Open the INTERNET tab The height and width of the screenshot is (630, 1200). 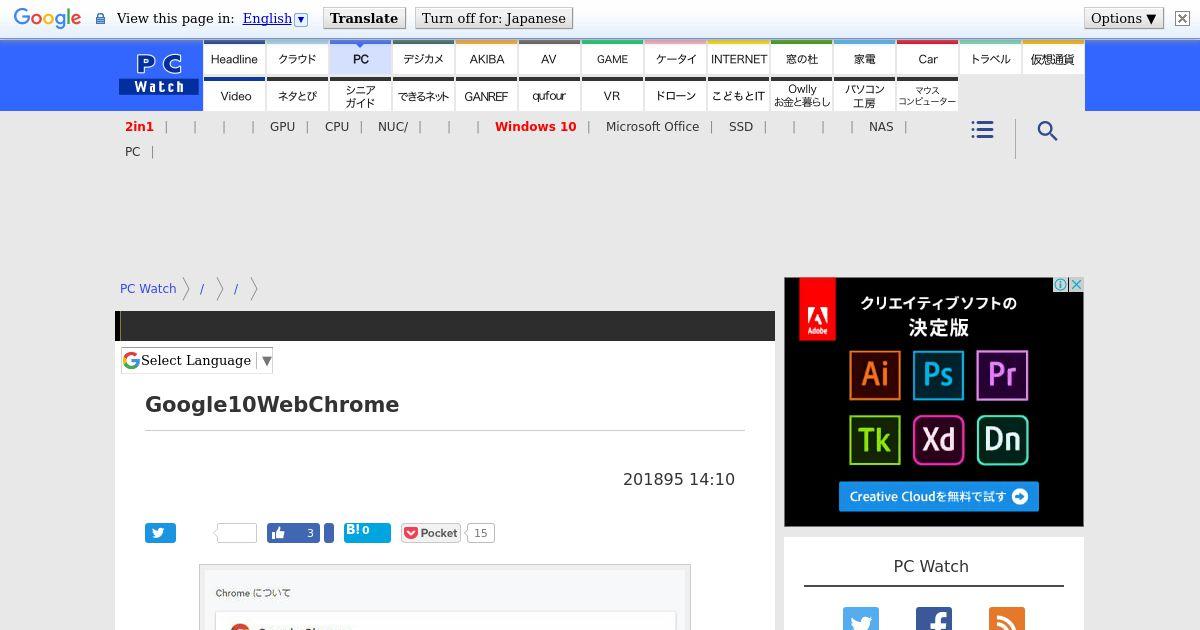click(x=738, y=58)
